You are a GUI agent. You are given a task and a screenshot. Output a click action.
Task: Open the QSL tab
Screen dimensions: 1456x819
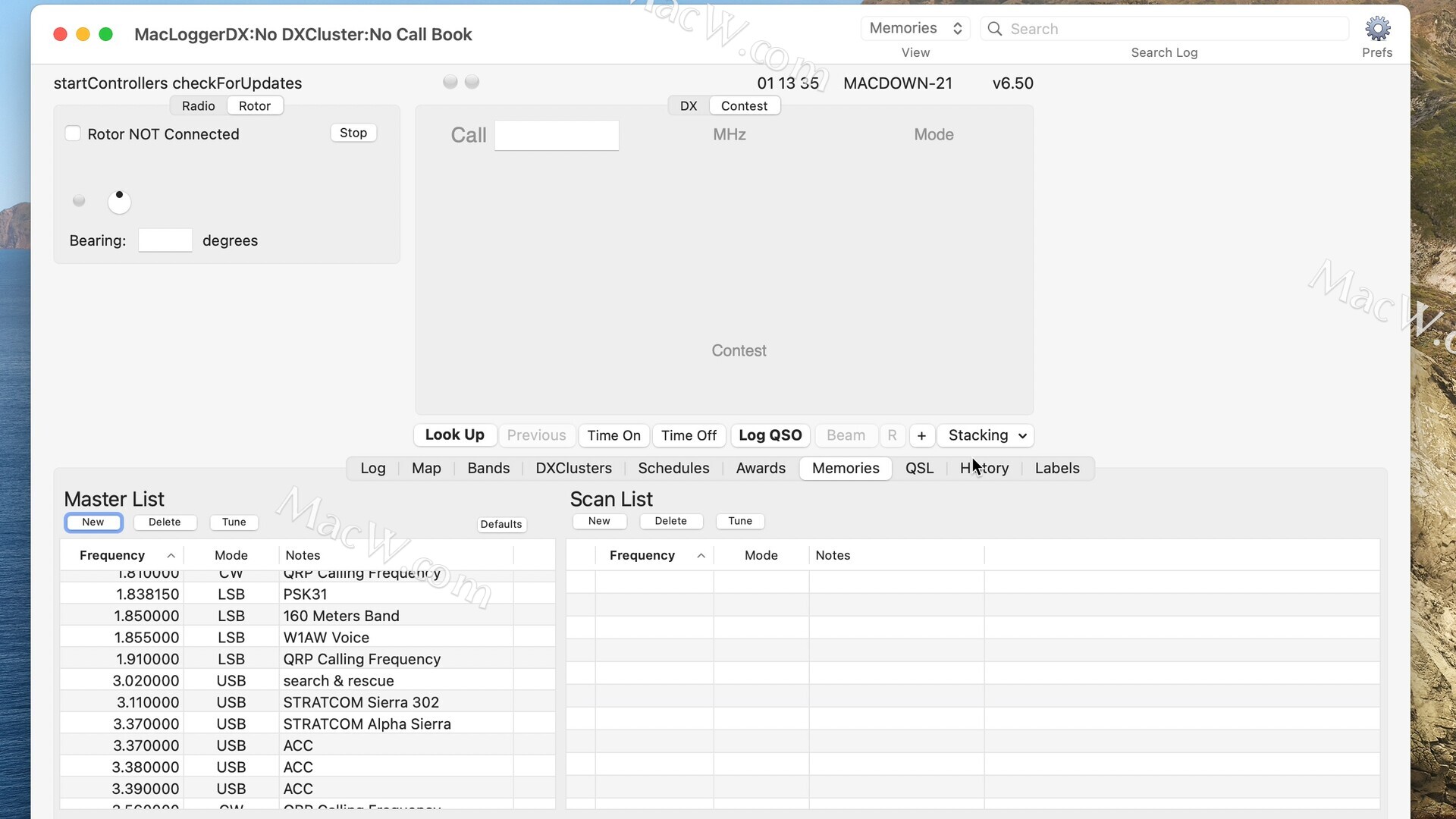pos(919,468)
